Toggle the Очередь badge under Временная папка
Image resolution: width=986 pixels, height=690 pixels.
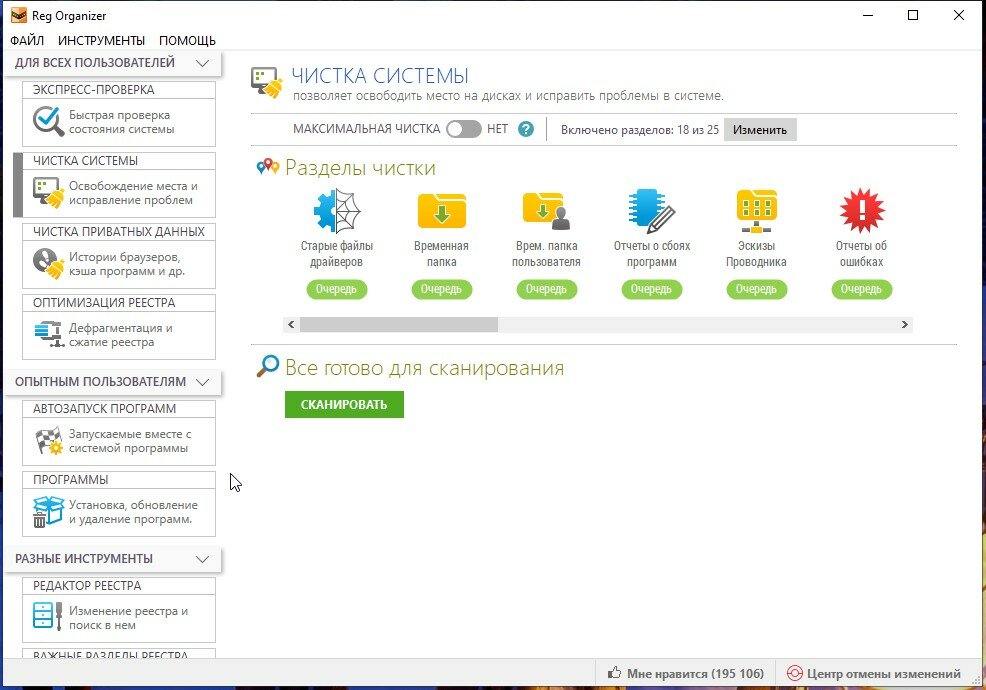click(441, 289)
